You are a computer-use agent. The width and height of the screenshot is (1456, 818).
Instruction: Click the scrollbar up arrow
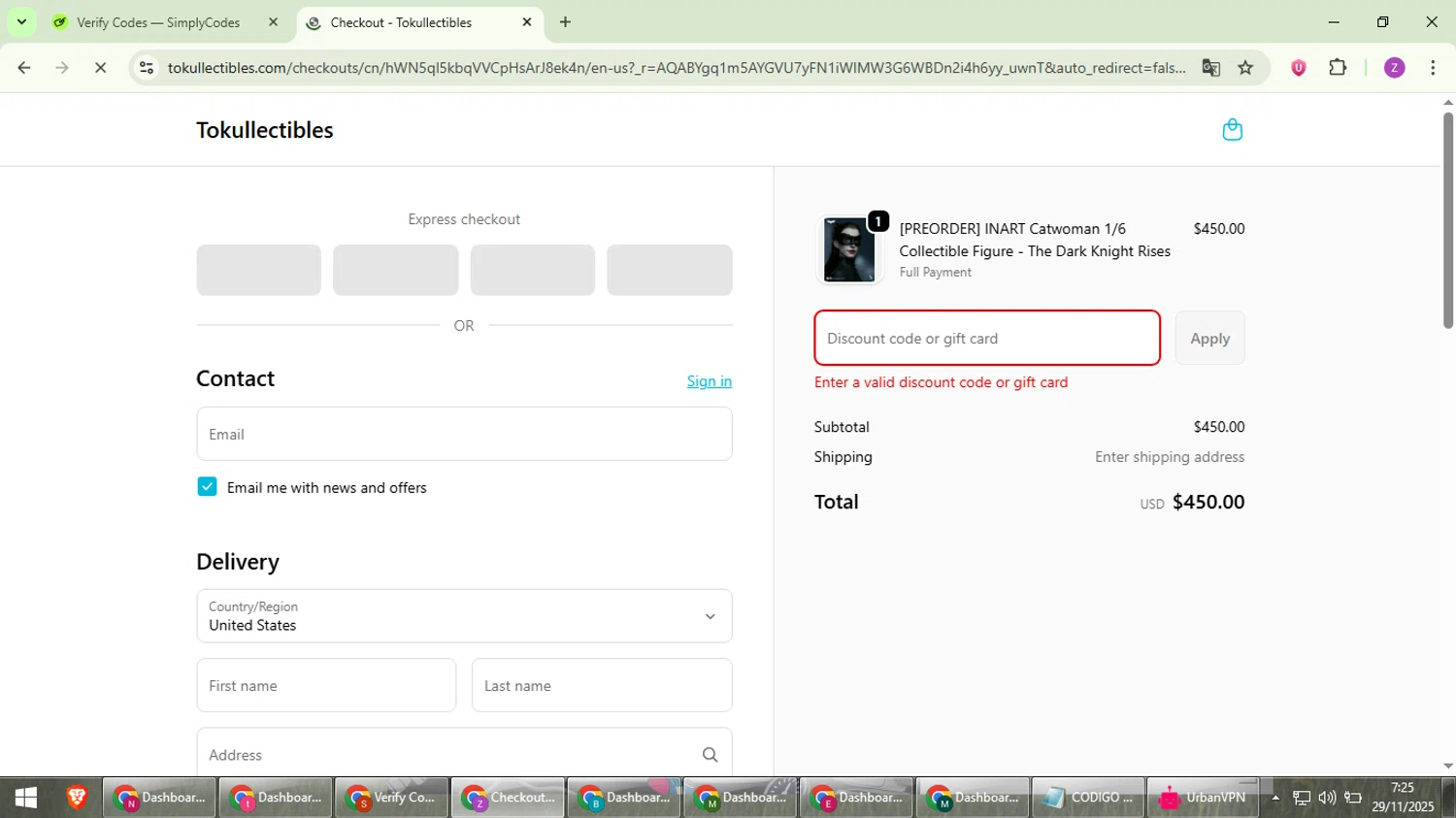tap(1448, 101)
